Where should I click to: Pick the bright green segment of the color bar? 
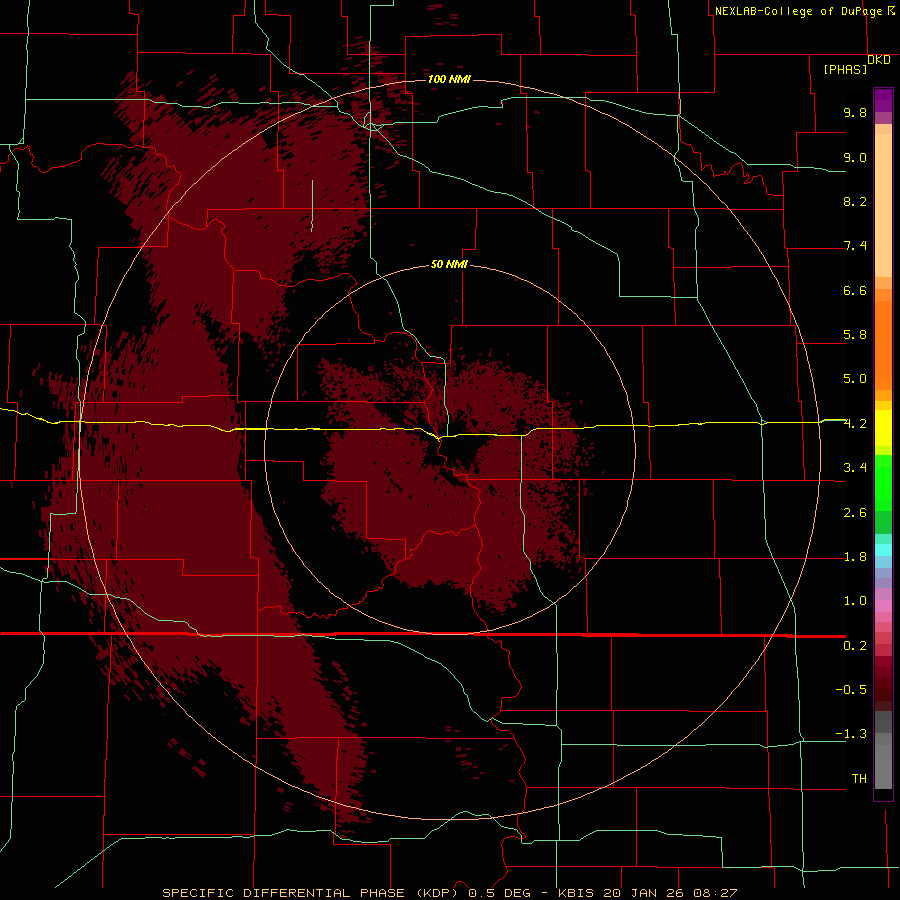pos(883,482)
